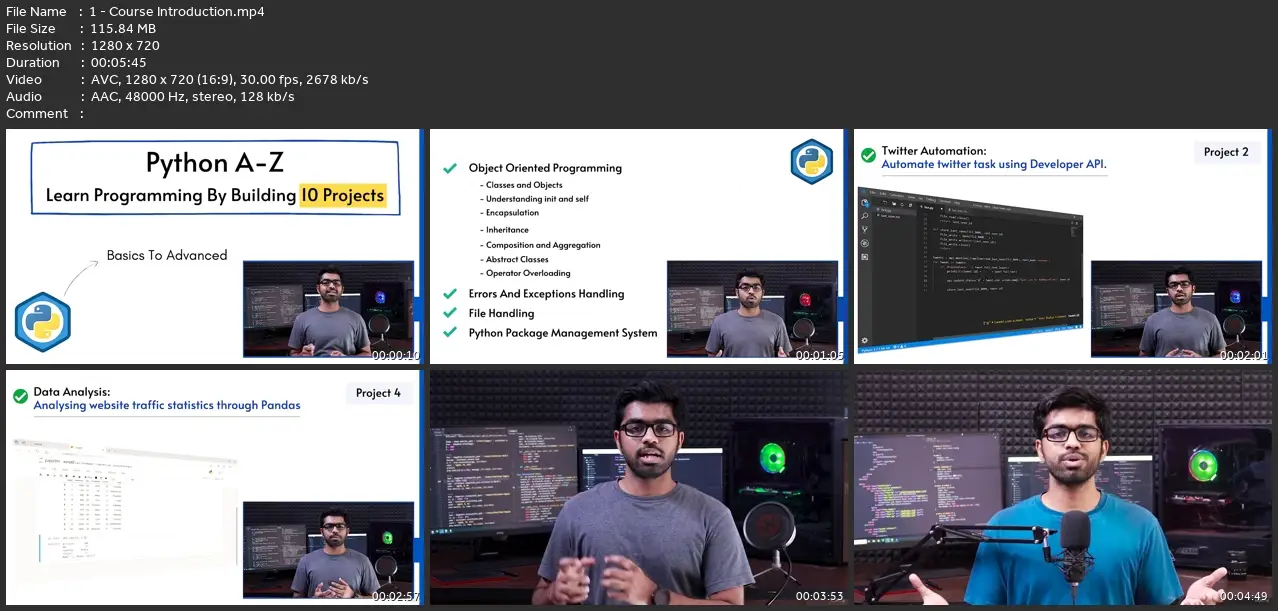The height and width of the screenshot is (611, 1278).
Task: Click the green check beside Object Oriented Programming
Action: tap(450, 168)
